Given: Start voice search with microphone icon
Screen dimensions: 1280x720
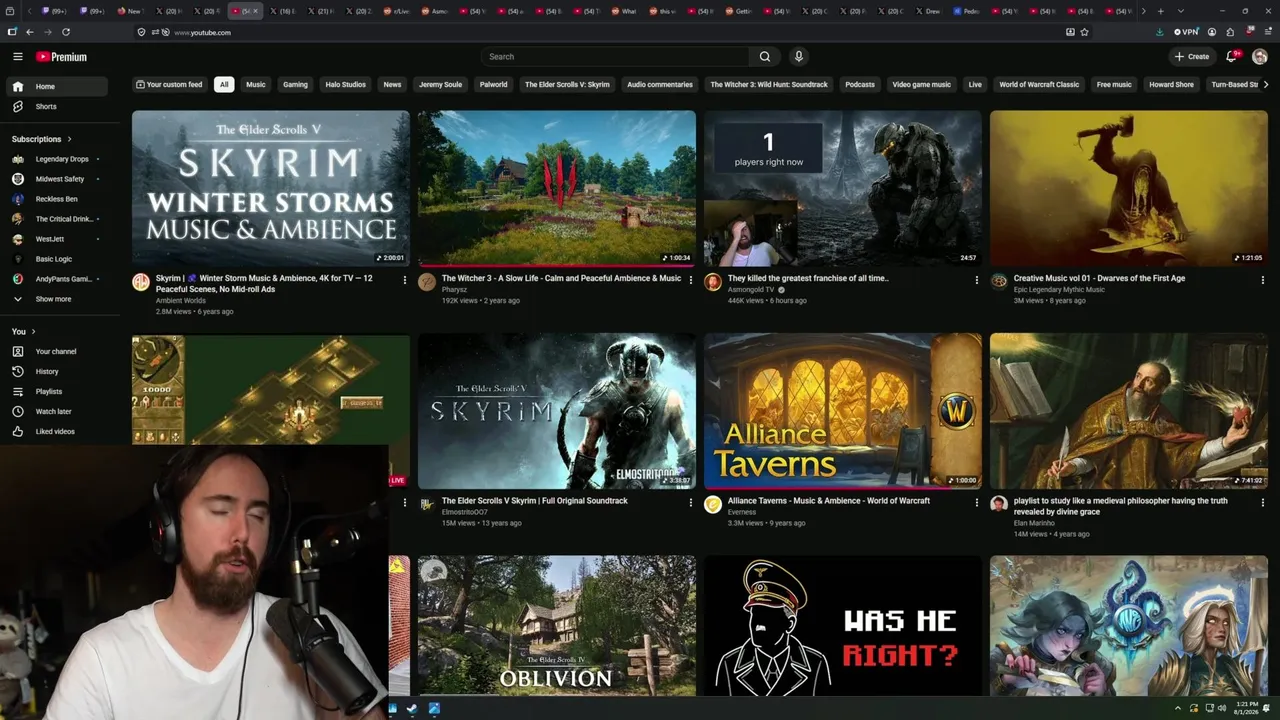Looking at the screenshot, I should 798,57.
